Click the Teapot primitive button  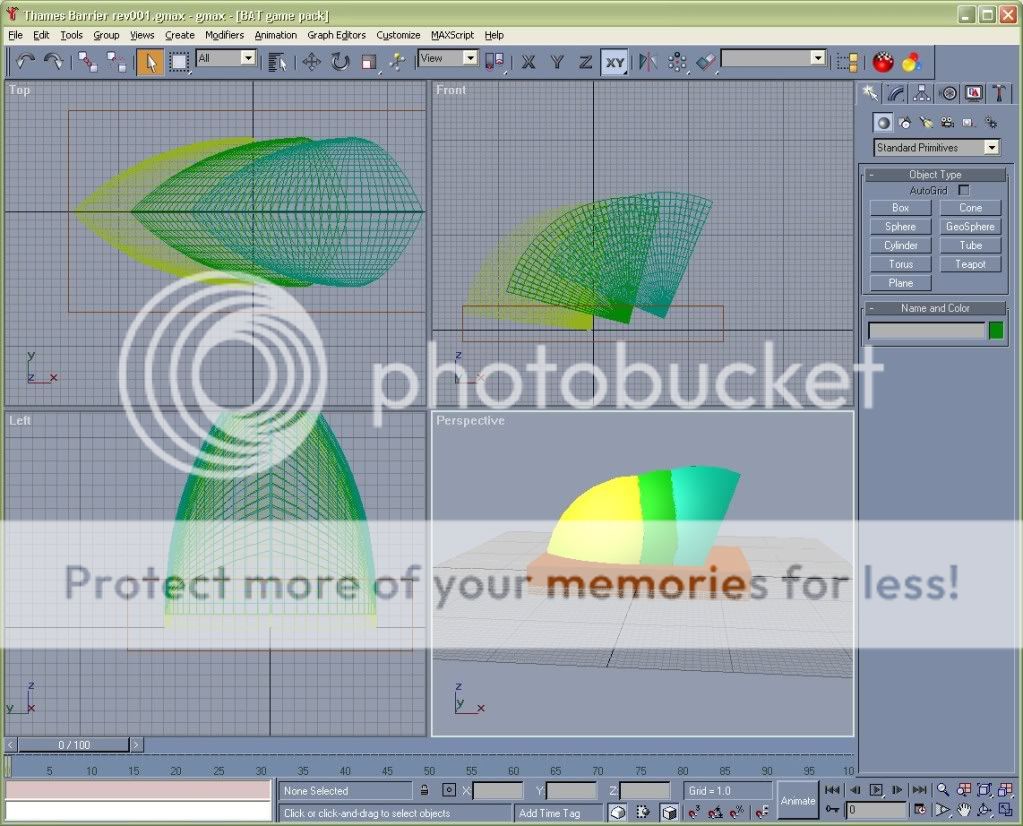970,264
